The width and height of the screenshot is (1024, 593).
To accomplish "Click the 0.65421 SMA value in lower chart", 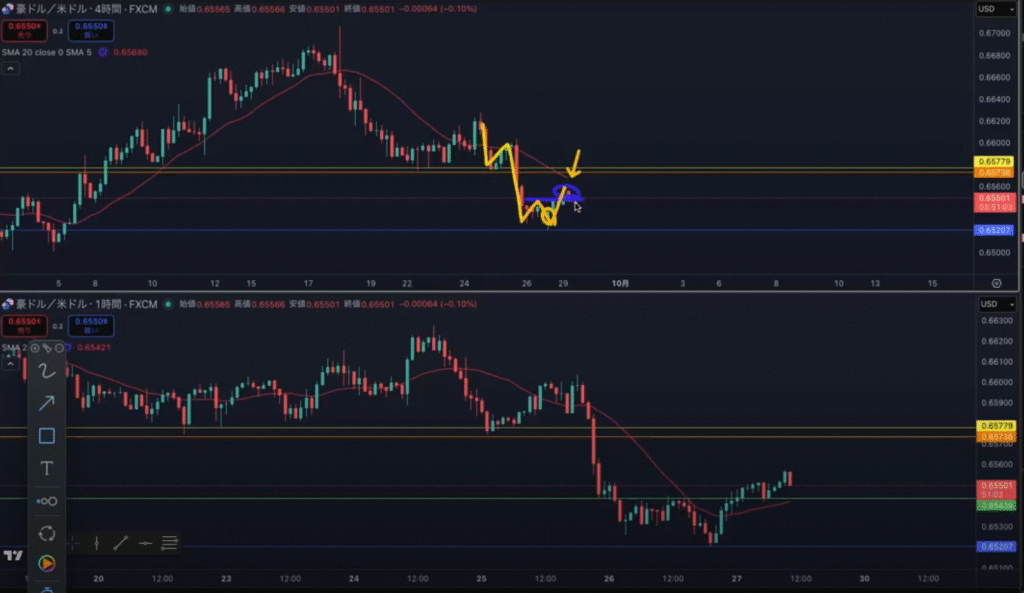I will click(x=94, y=347).
